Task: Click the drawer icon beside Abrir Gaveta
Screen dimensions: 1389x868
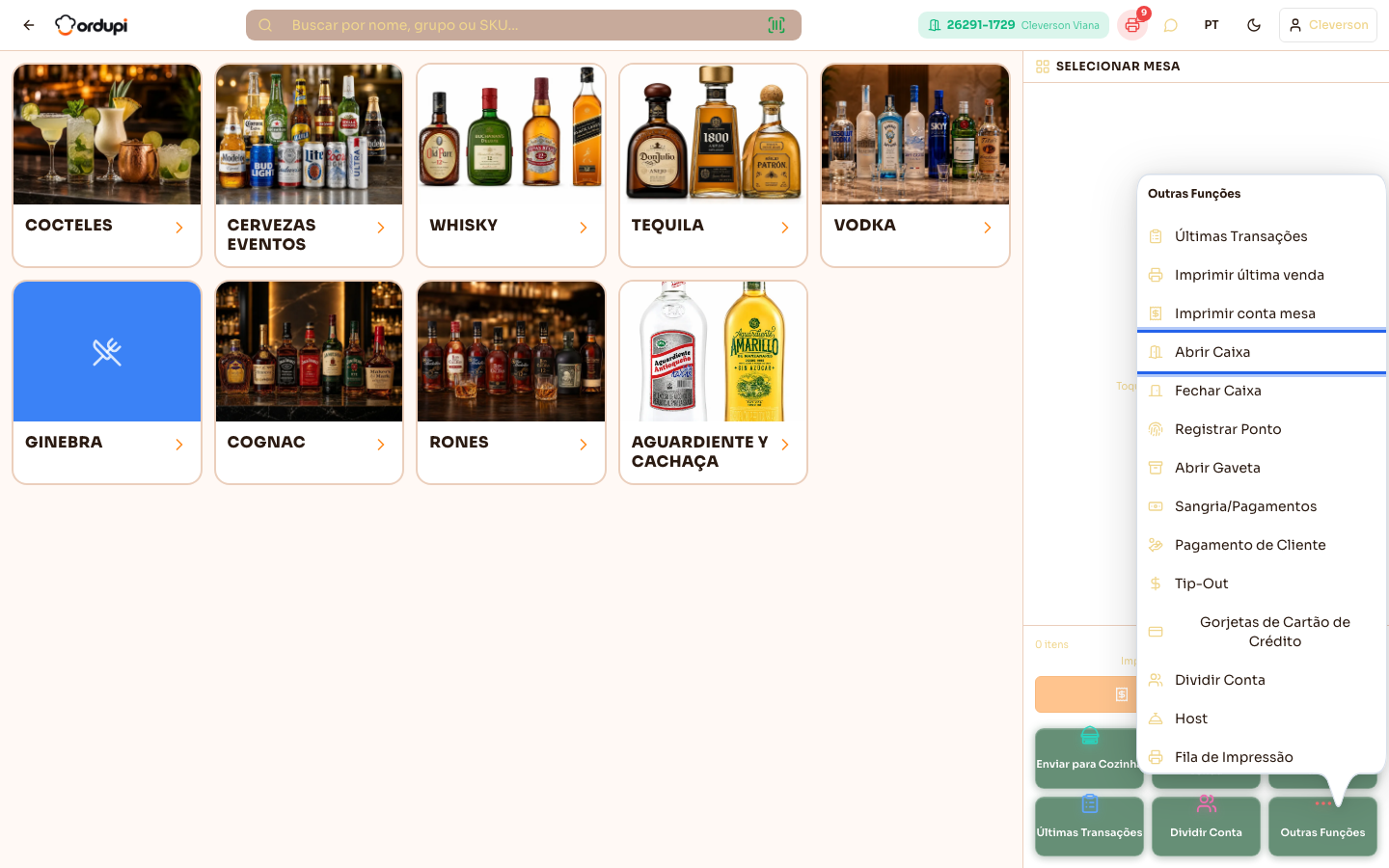Action: tap(1156, 468)
